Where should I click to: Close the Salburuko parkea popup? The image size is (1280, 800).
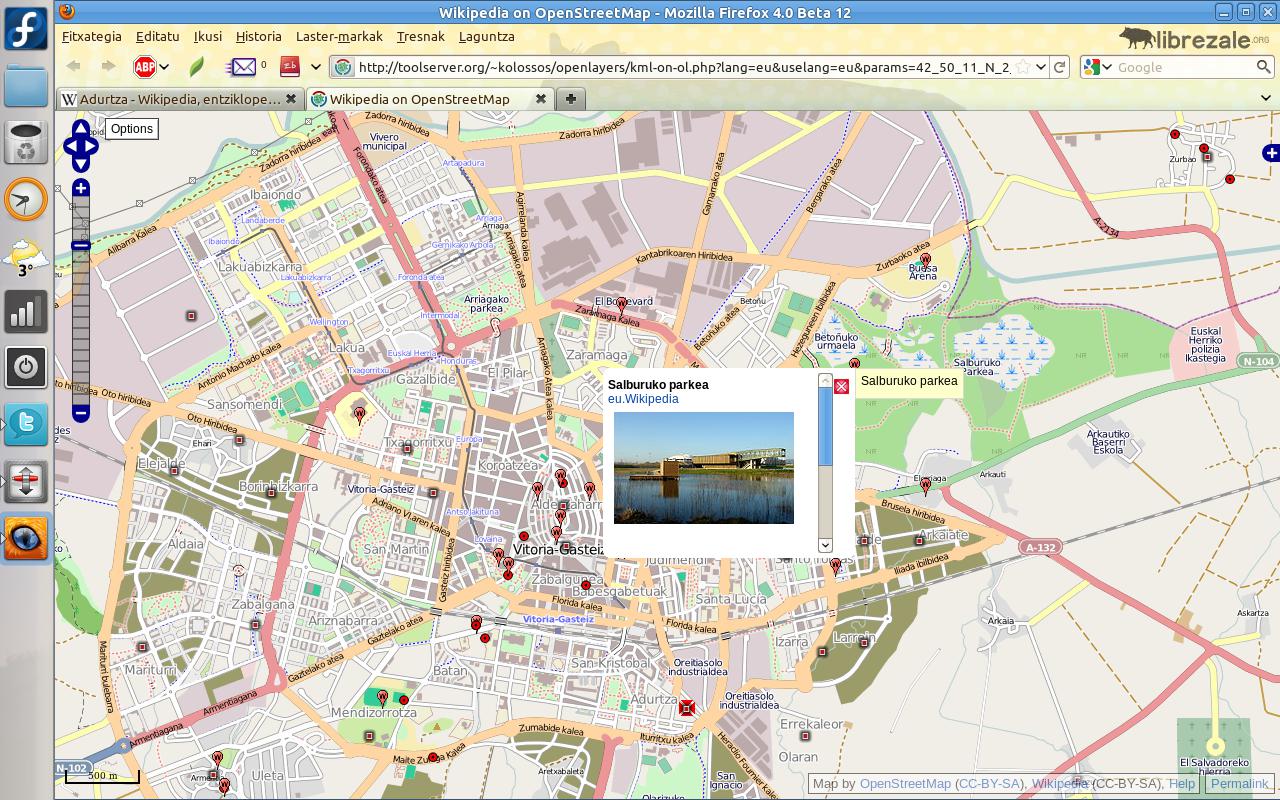click(841, 386)
